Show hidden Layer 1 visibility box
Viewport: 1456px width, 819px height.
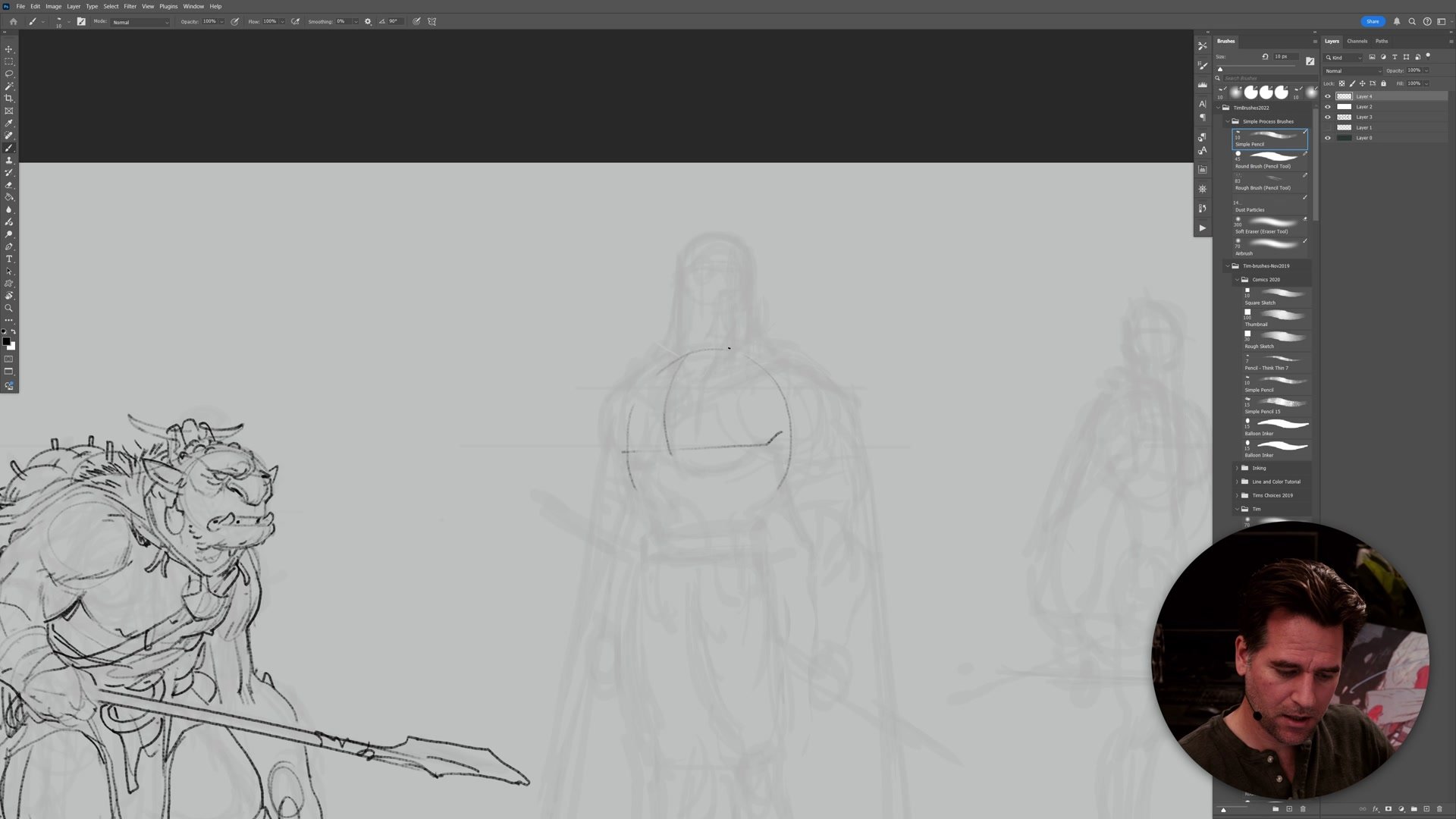pos(1327,127)
